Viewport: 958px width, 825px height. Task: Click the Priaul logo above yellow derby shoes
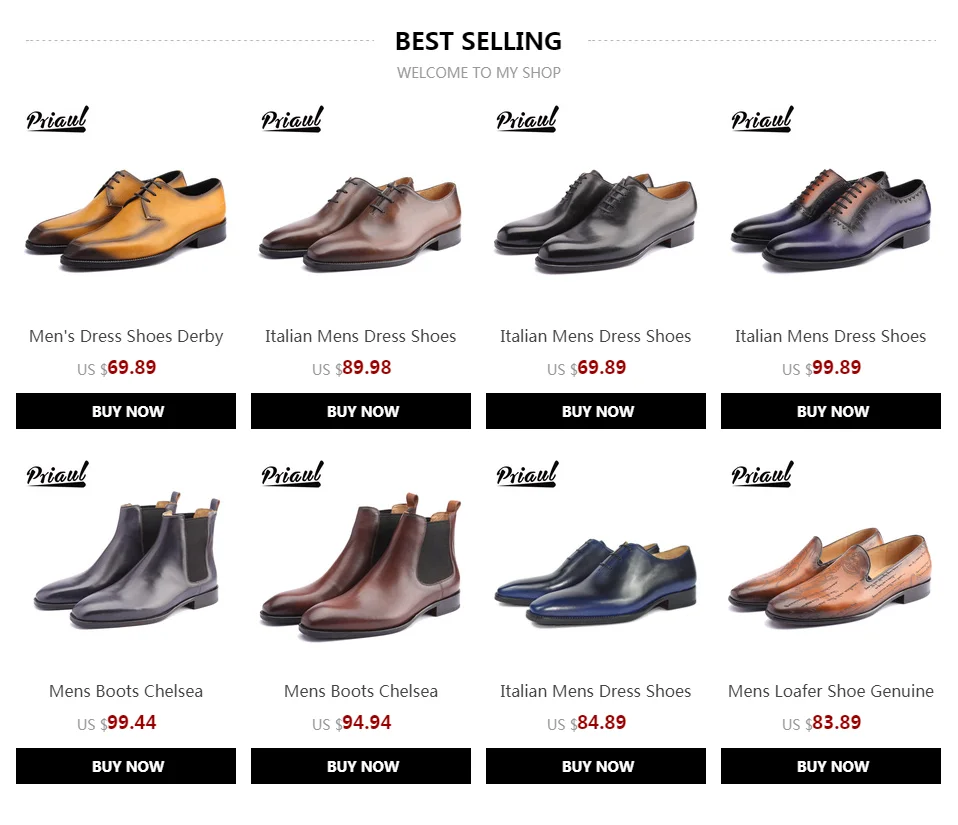pos(57,119)
